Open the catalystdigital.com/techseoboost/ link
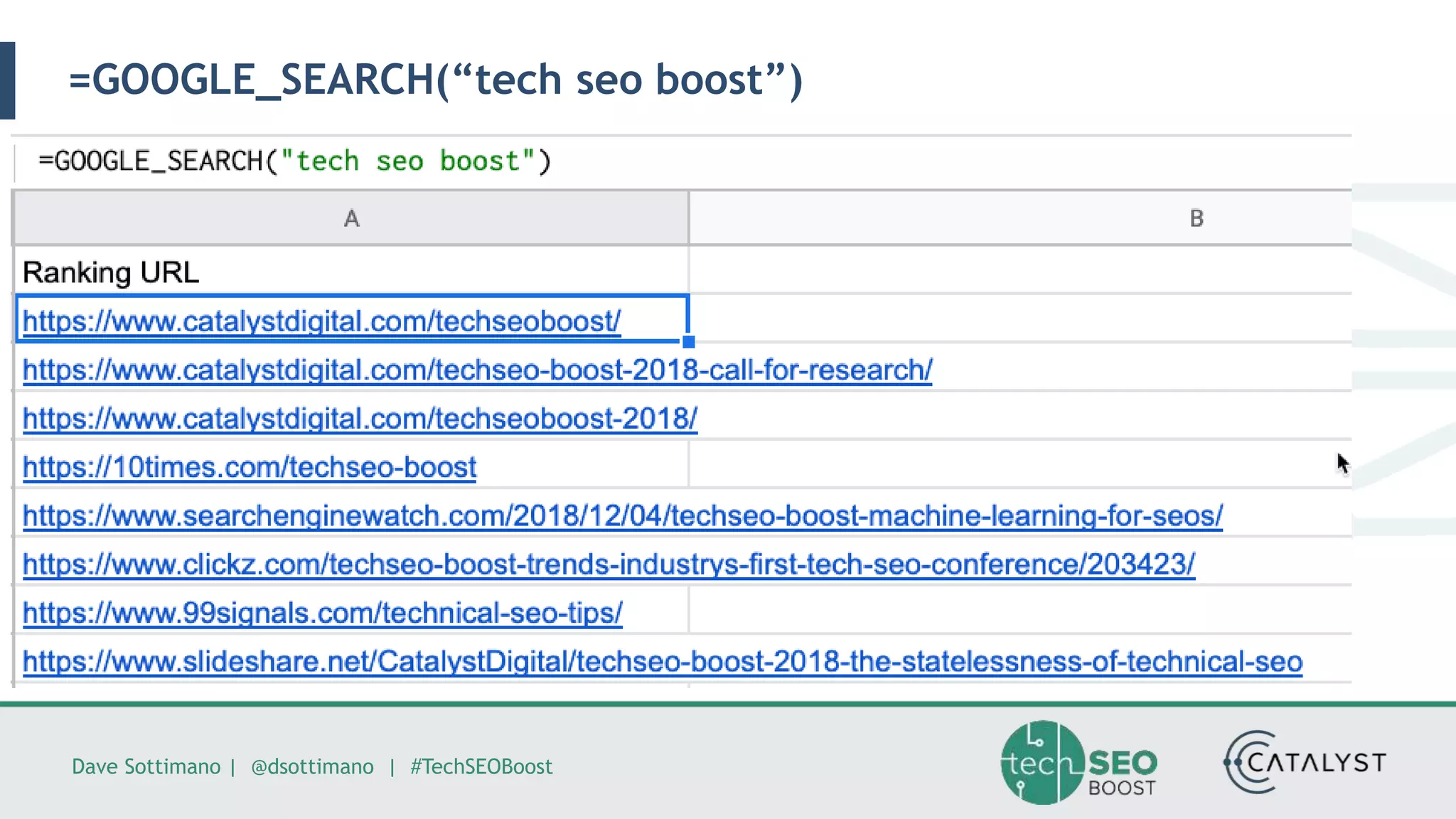Screen dimensions: 1456x819 tap(321, 321)
